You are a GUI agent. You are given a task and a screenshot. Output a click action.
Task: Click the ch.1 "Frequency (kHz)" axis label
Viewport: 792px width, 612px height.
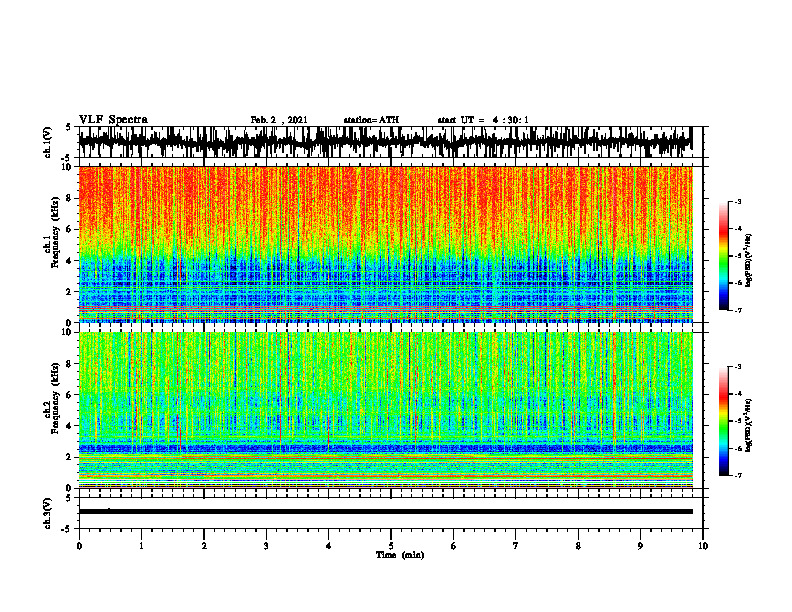point(55,232)
